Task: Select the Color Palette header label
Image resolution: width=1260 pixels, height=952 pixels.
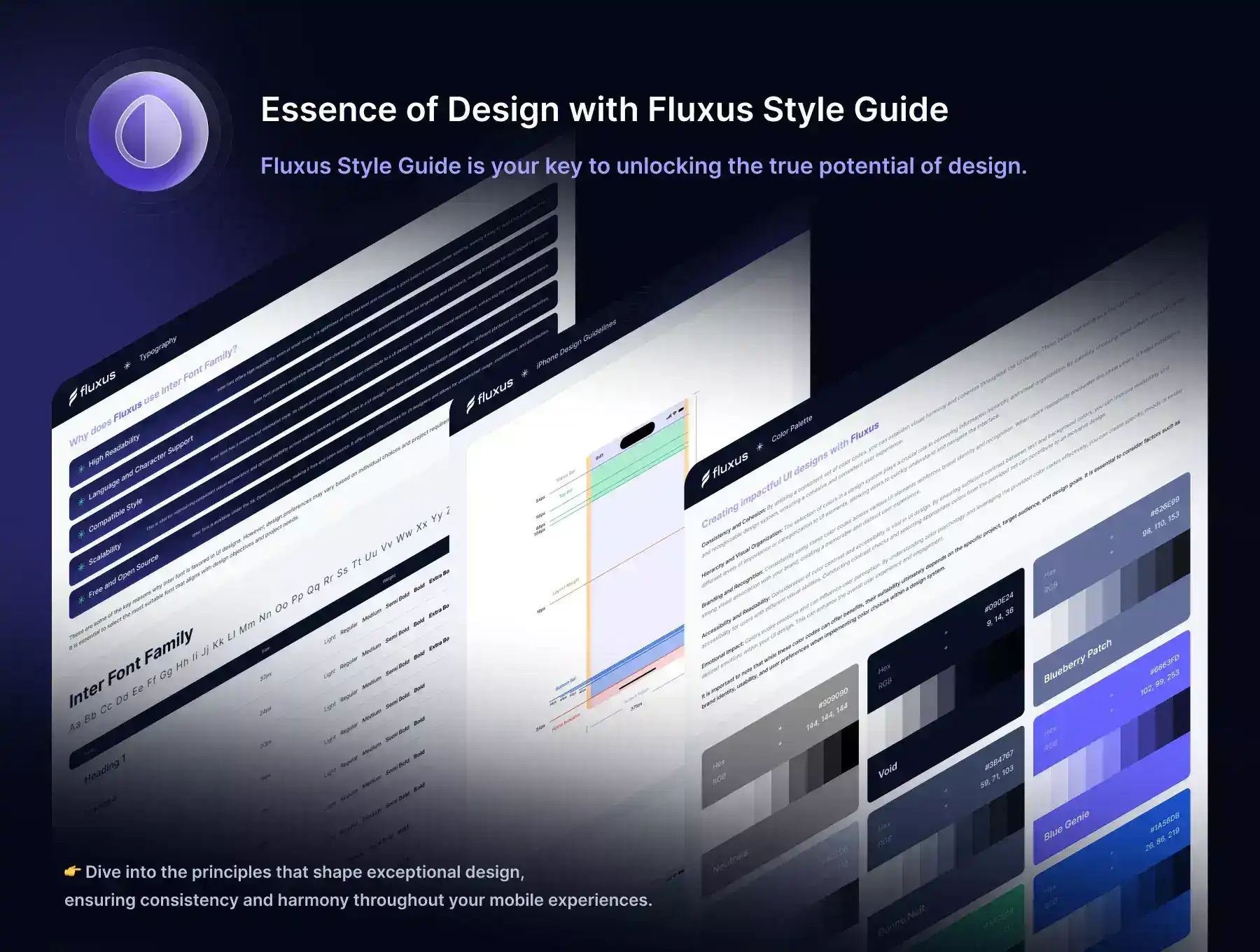Action: coord(792,428)
